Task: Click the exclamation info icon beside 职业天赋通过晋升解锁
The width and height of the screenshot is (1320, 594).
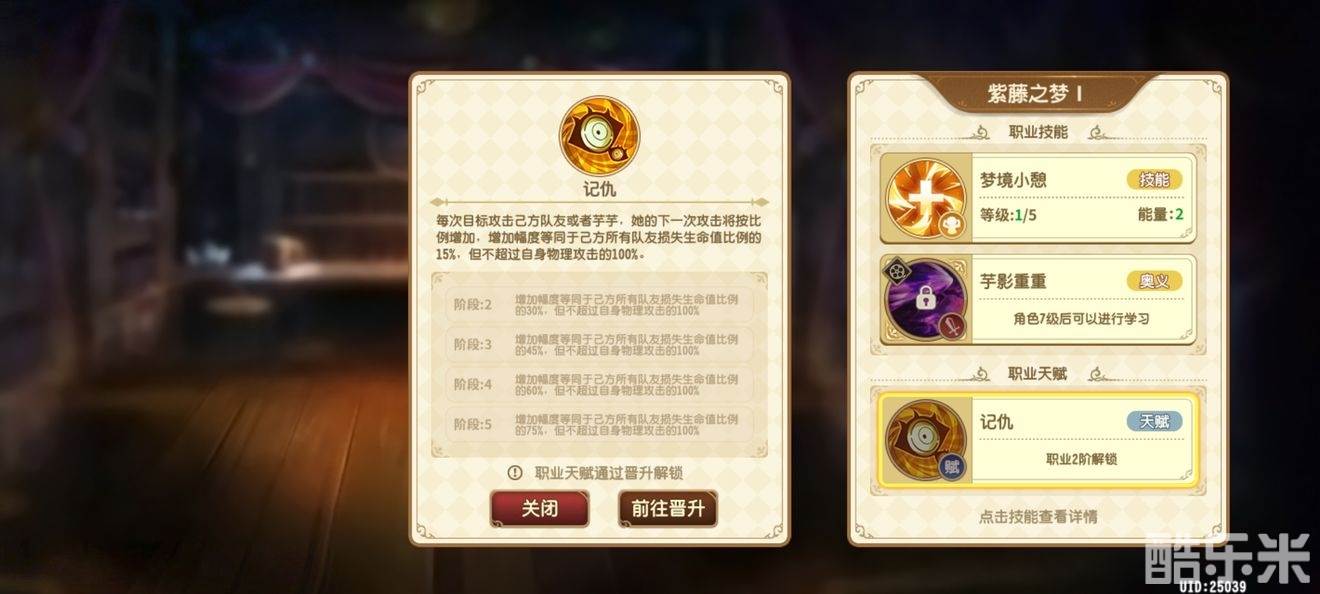Action: tap(515, 472)
